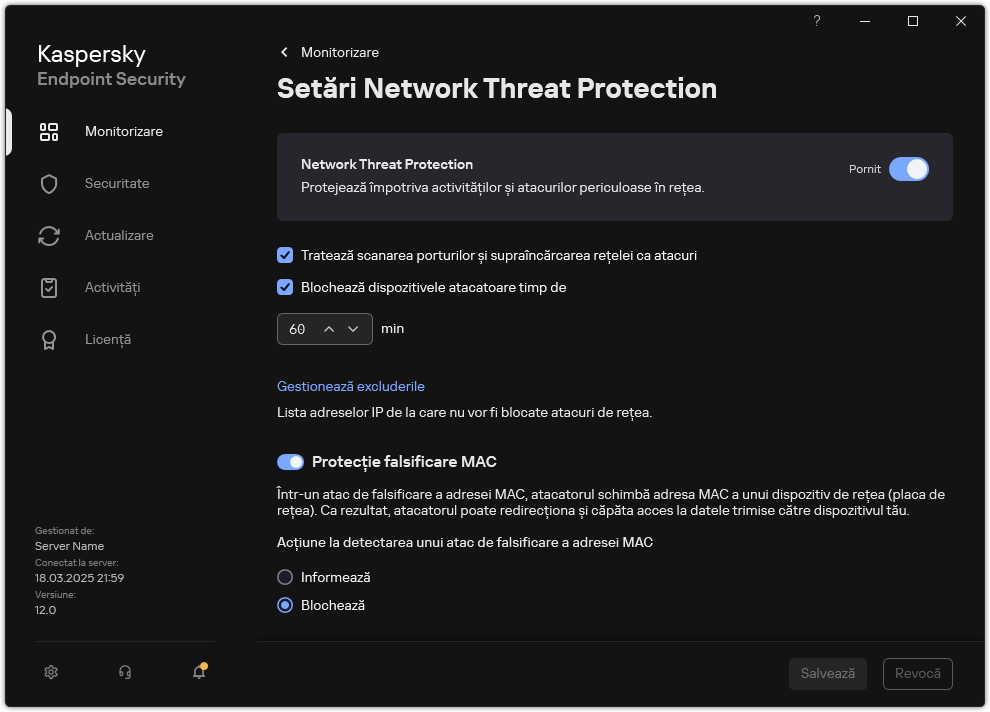This screenshot has width=990, height=712.
Task: Select the Securitate shield icon
Action: (x=48, y=183)
